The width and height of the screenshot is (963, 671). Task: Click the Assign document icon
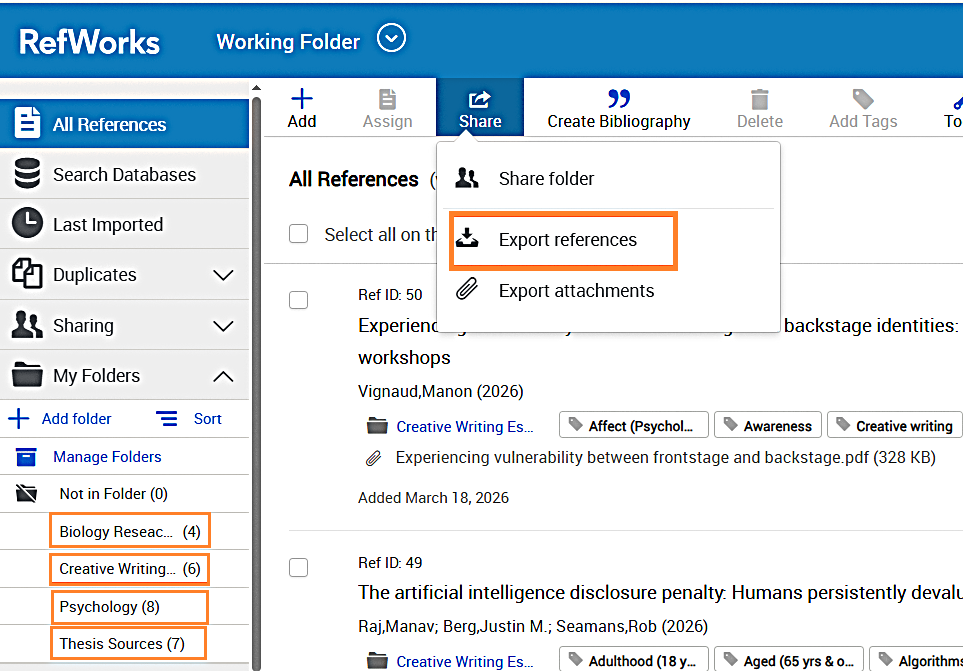click(387, 99)
